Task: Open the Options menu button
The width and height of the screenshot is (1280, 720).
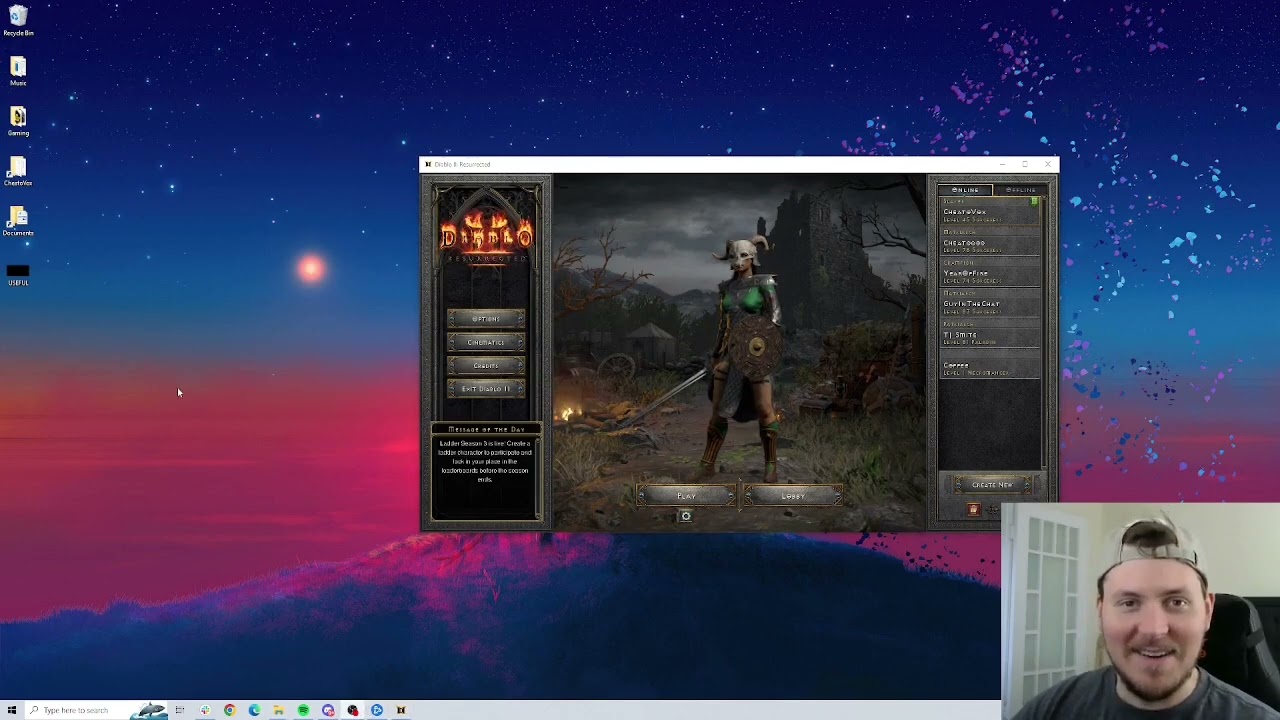Action: [x=486, y=319]
